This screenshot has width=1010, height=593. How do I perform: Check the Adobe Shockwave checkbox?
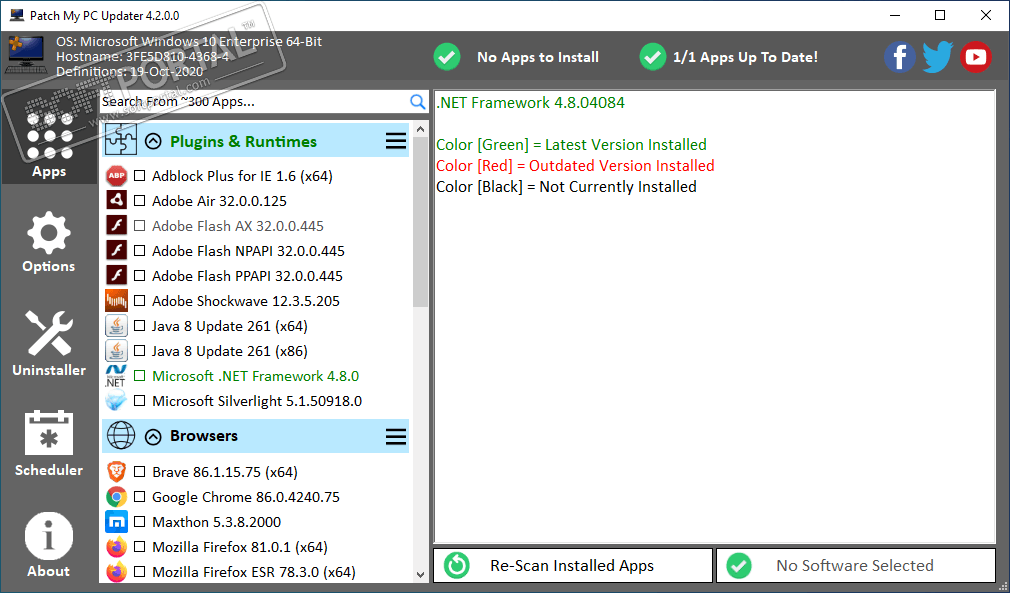(139, 301)
